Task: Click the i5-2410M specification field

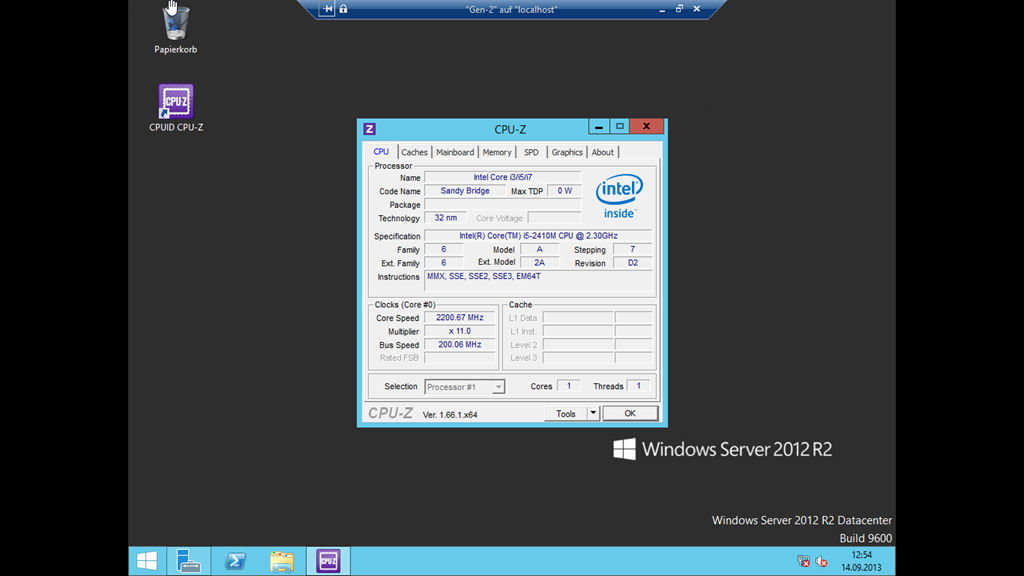Action: coord(538,236)
